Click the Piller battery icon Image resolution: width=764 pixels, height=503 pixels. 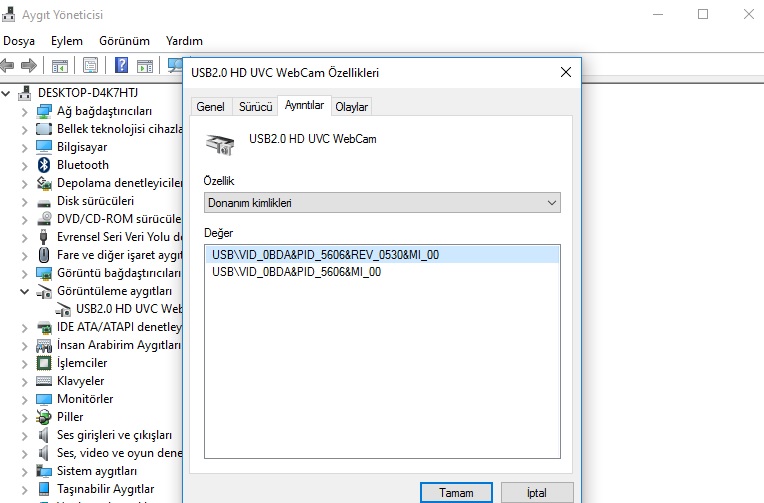click(x=44, y=417)
